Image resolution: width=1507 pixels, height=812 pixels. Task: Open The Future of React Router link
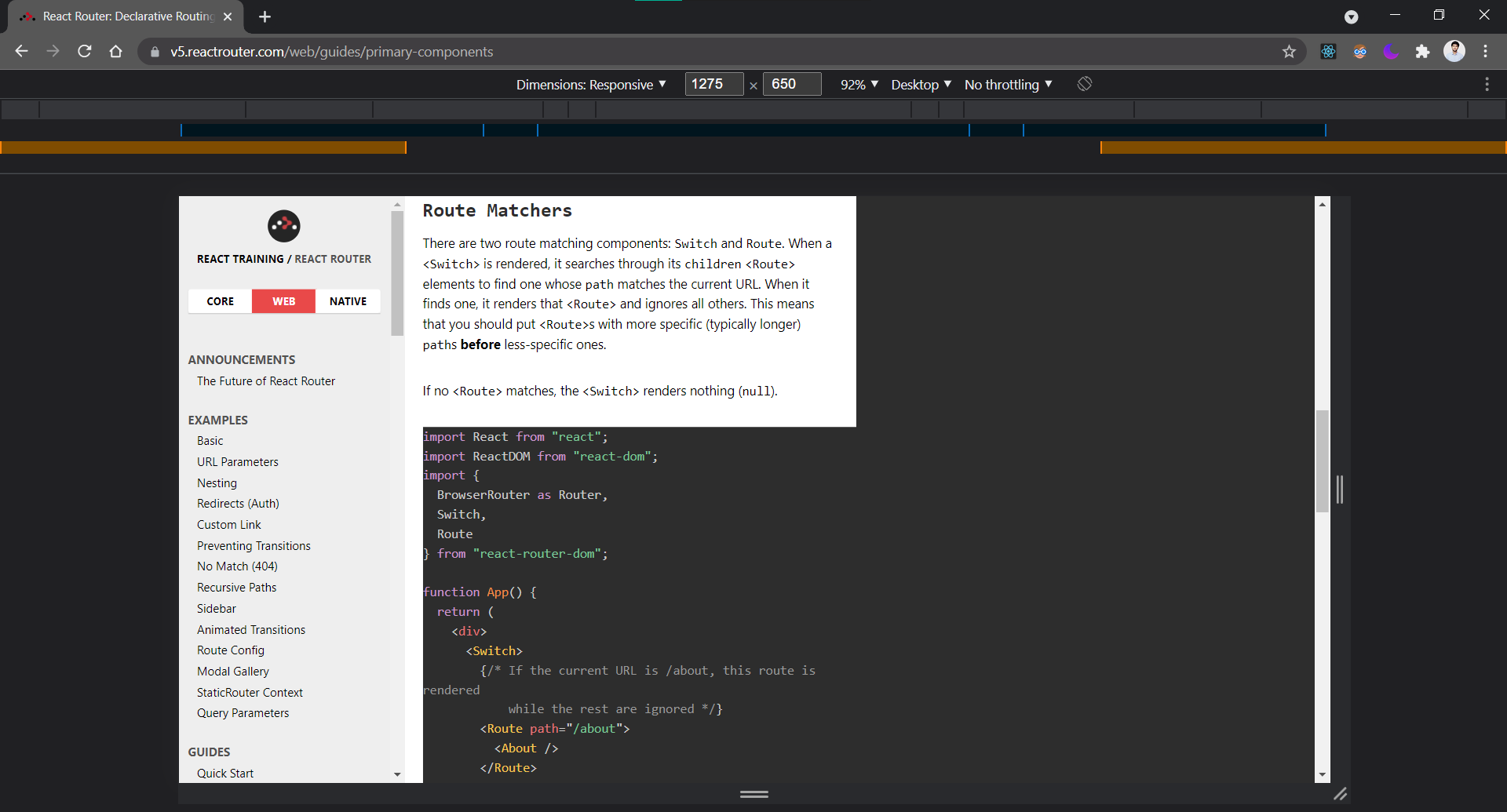coord(266,381)
